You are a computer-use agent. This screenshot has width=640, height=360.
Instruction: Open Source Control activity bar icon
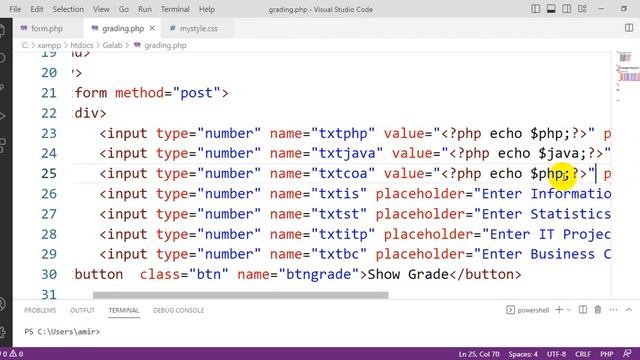click(x=2, y=87)
